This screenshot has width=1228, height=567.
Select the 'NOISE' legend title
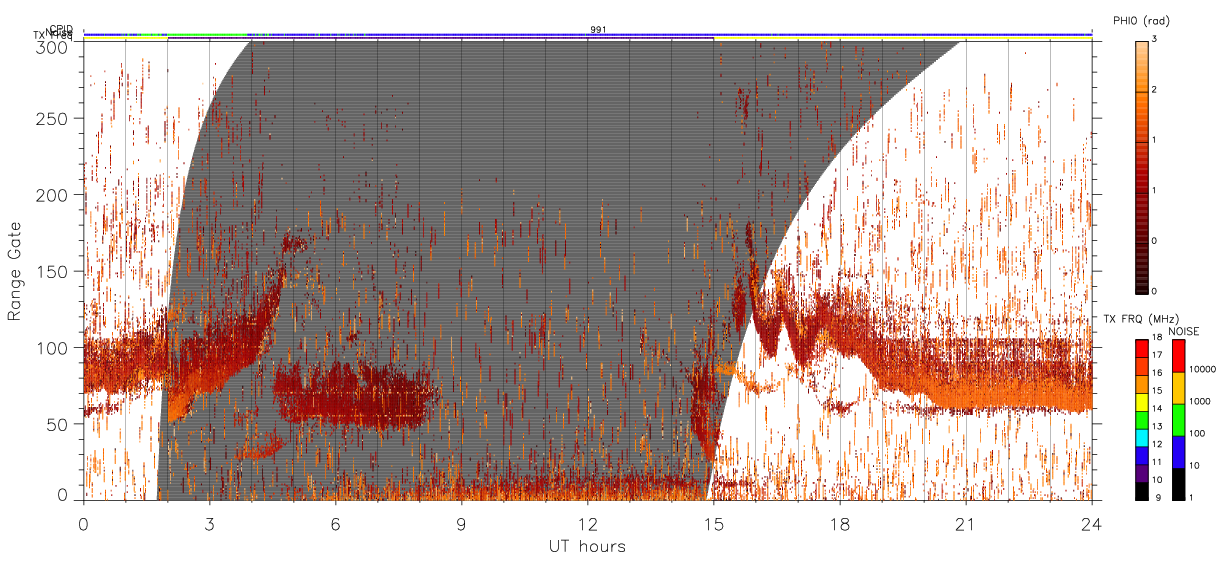[1186, 331]
